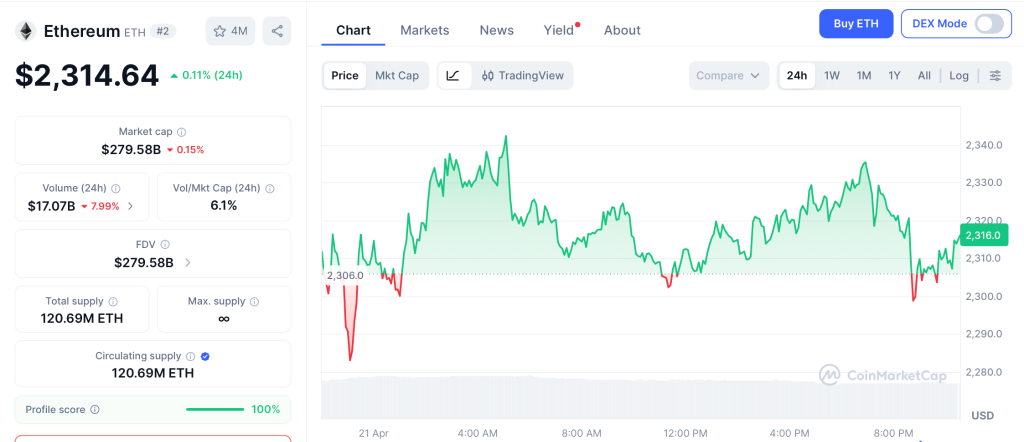Switch chart to Mkt Cap view

(x=397, y=76)
